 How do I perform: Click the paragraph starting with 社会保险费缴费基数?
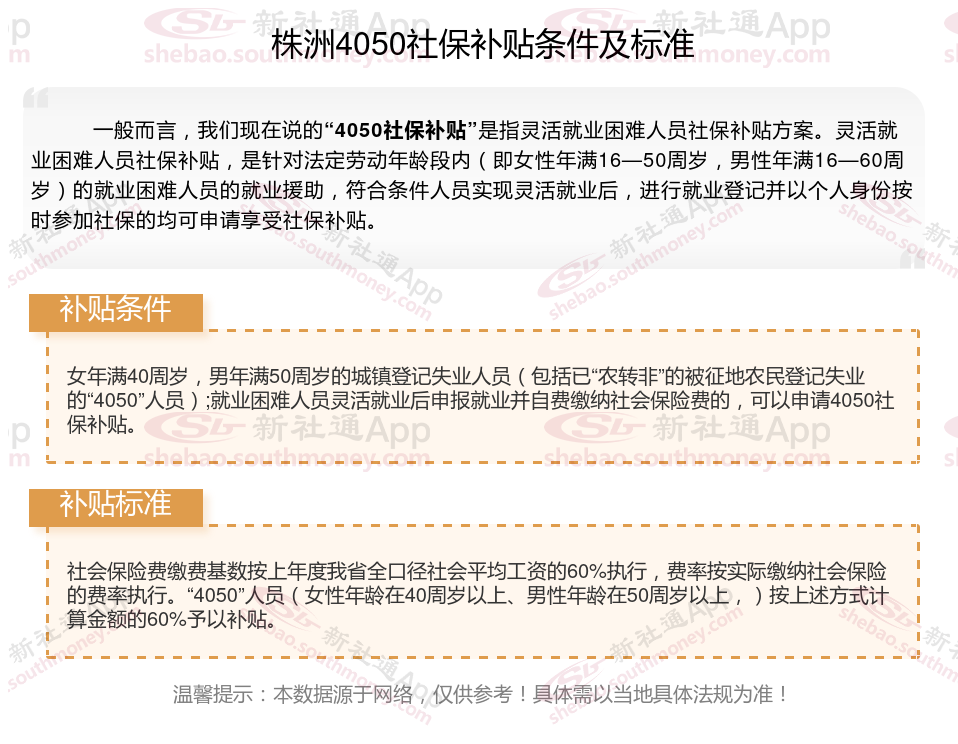[x=477, y=595]
